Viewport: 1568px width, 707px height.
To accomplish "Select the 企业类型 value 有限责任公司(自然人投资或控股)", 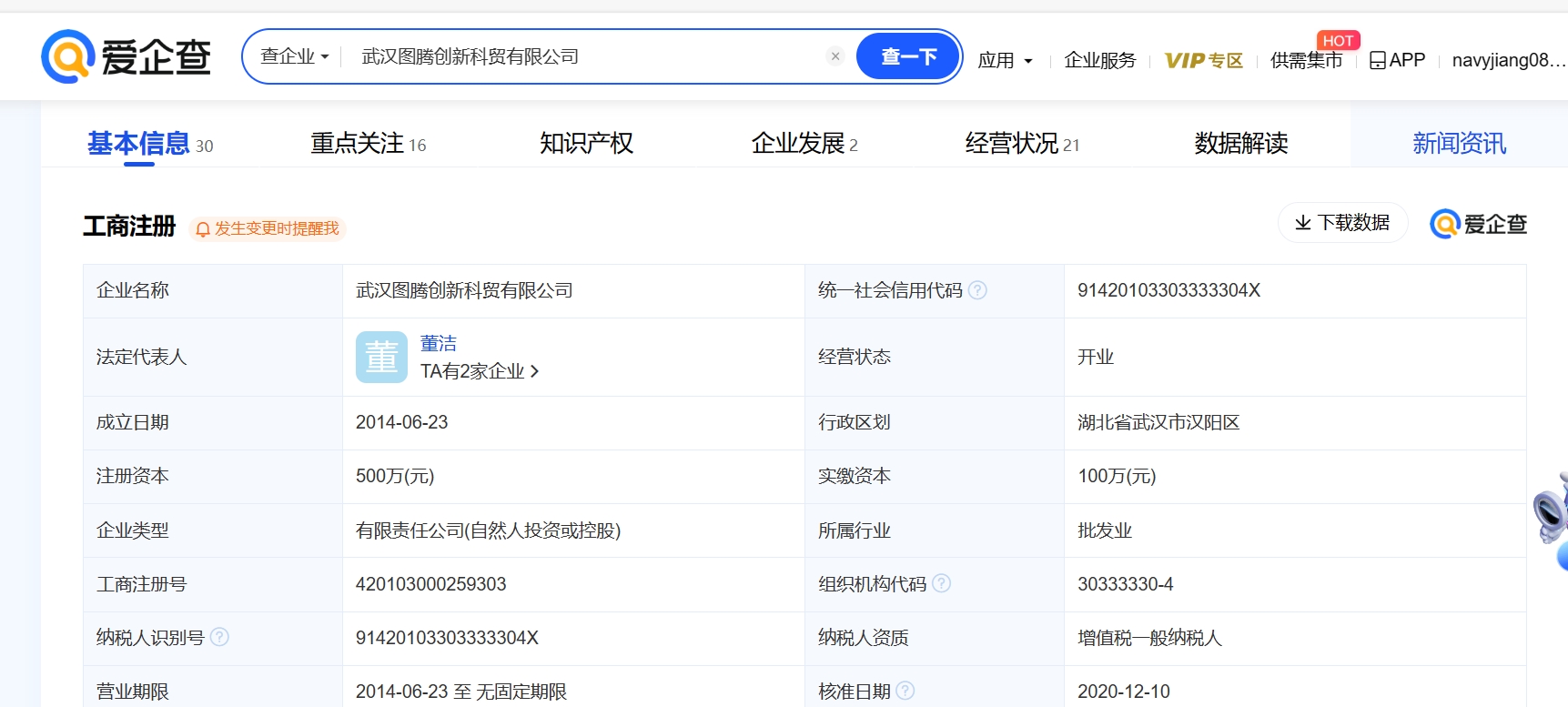I will click(x=489, y=530).
